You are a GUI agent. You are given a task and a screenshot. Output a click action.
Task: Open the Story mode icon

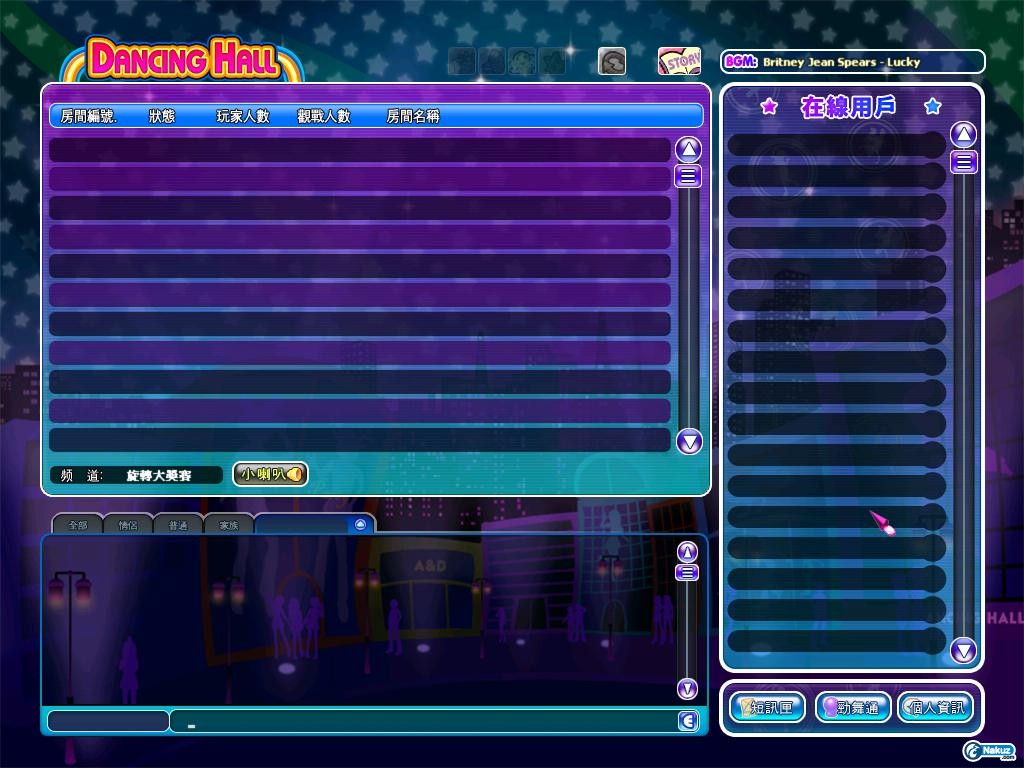[679, 61]
